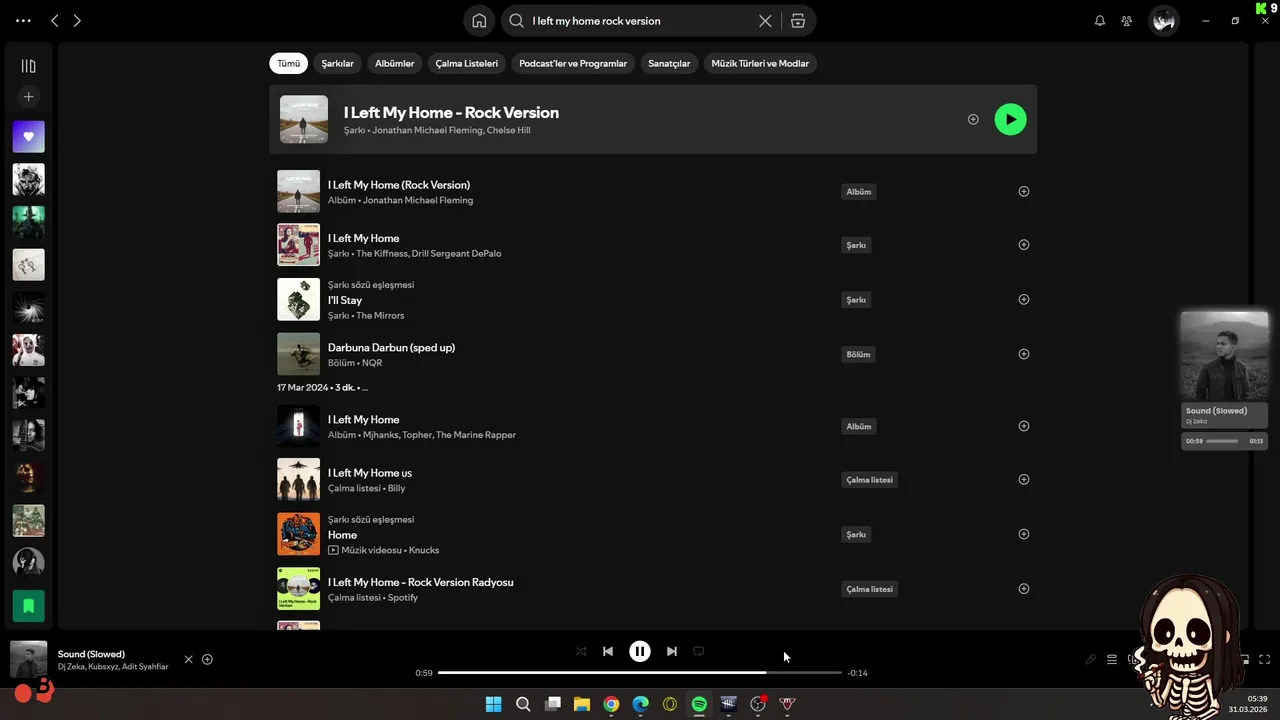1280x720 pixels.
Task: Open Friend Activity icon
Action: point(1127,21)
